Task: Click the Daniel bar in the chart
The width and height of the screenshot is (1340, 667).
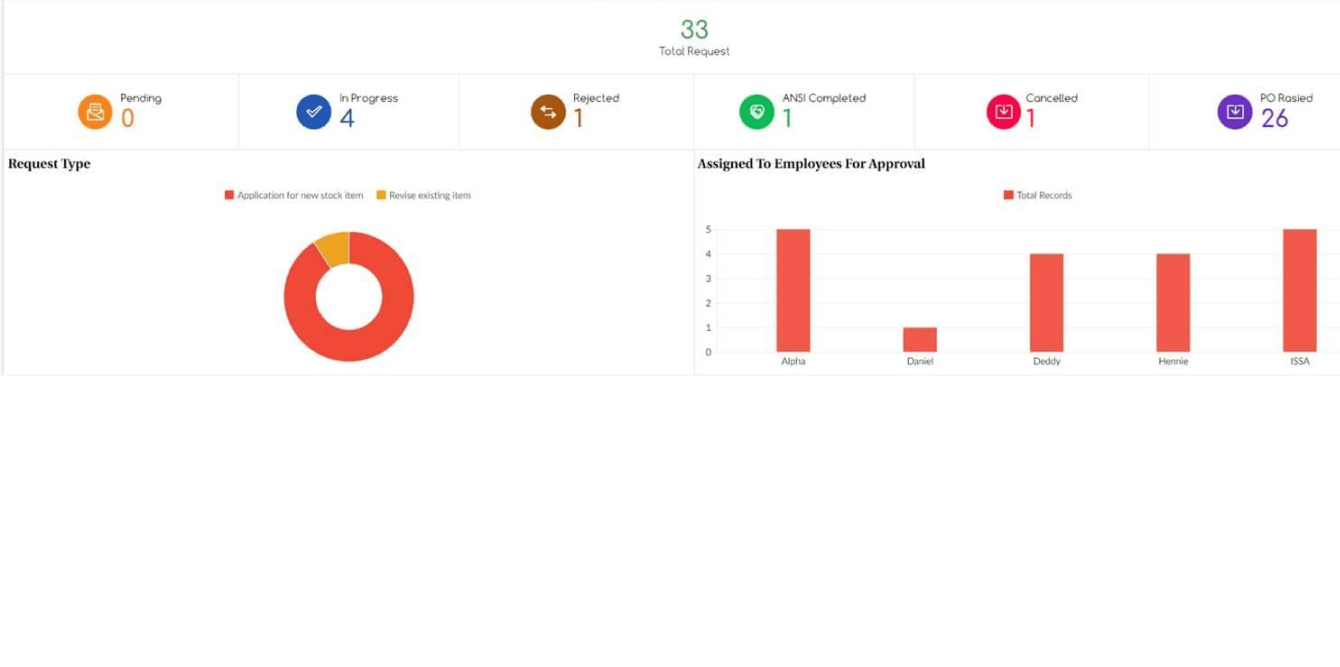Action: pos(920,340)
